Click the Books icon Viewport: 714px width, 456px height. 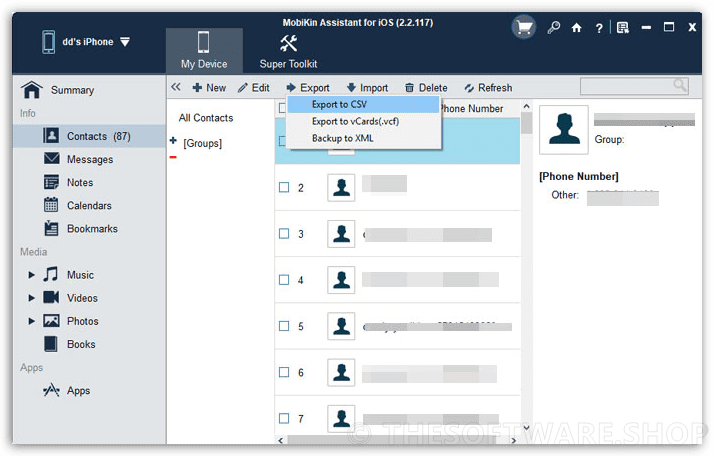pos(51,344)
